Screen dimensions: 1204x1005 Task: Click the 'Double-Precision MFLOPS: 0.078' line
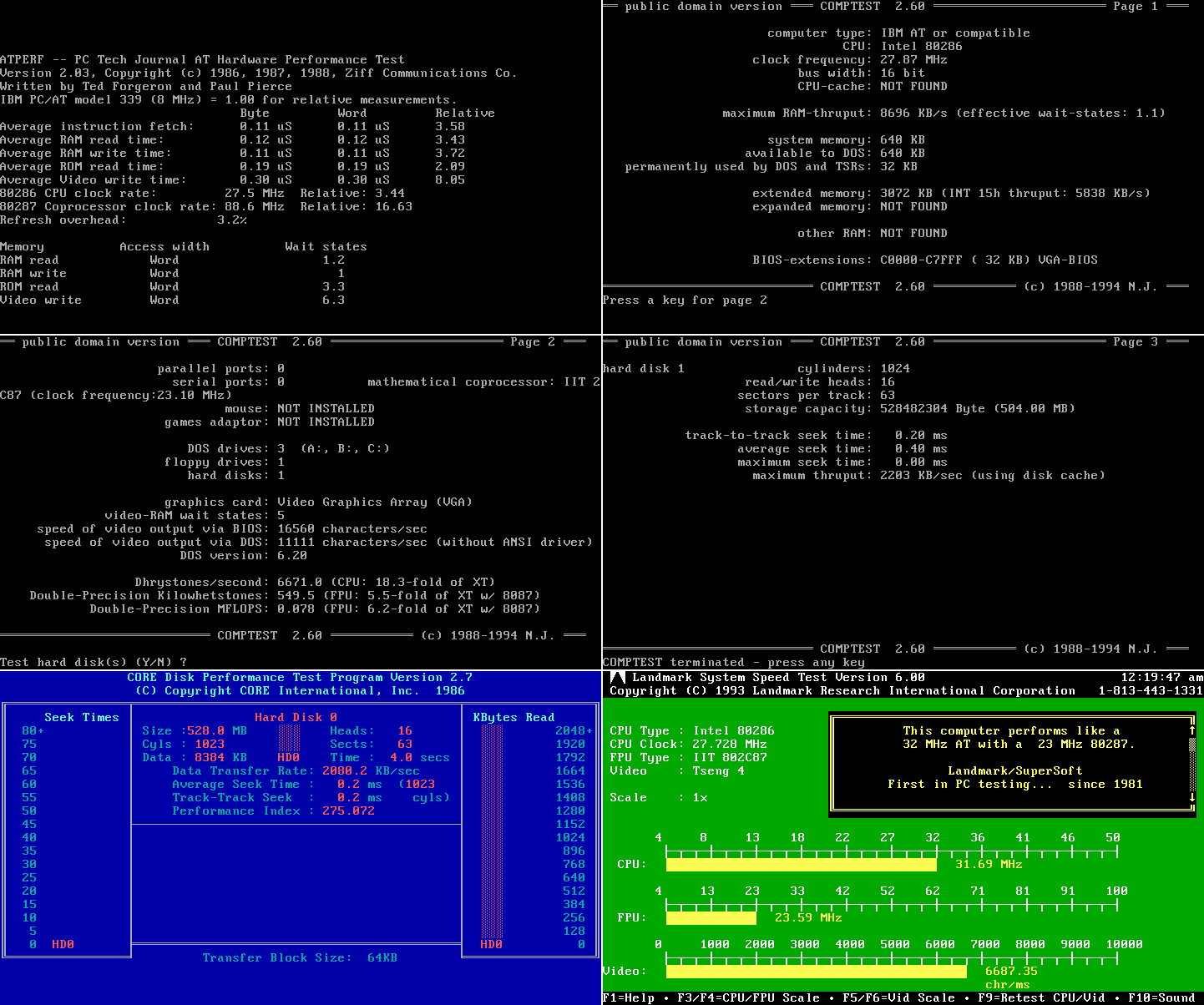click(315, 609)
